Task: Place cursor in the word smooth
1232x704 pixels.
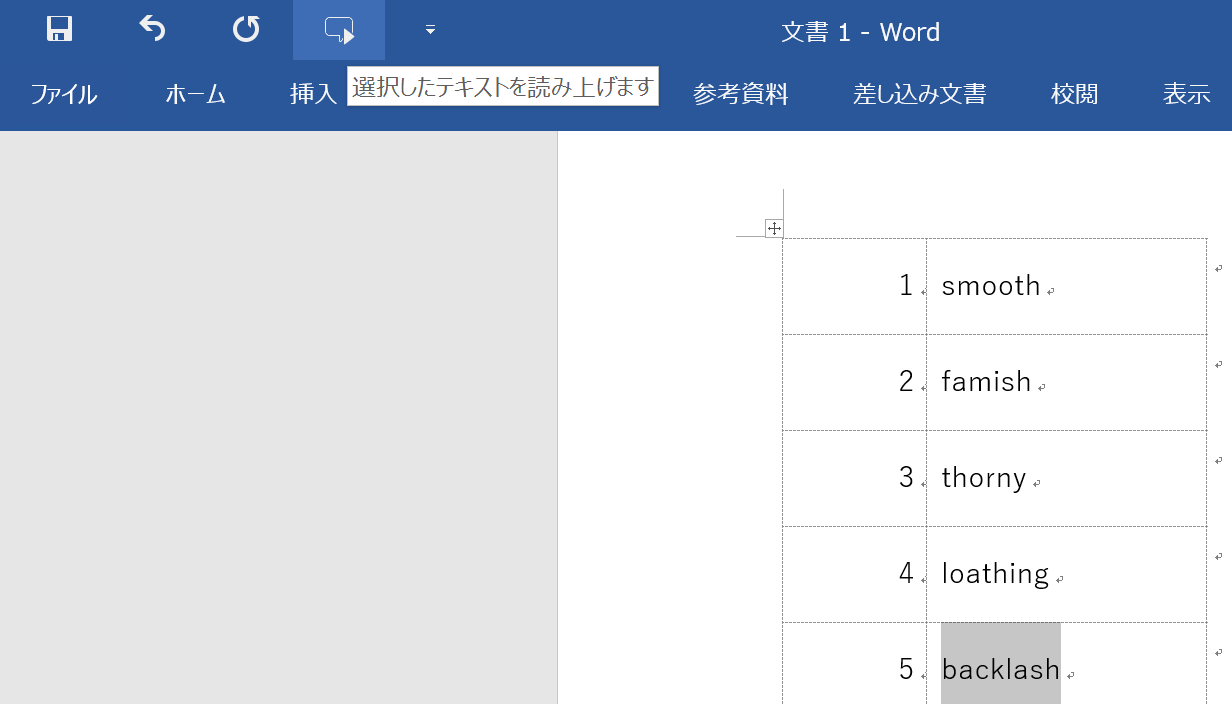Action: tap(991, 287)
